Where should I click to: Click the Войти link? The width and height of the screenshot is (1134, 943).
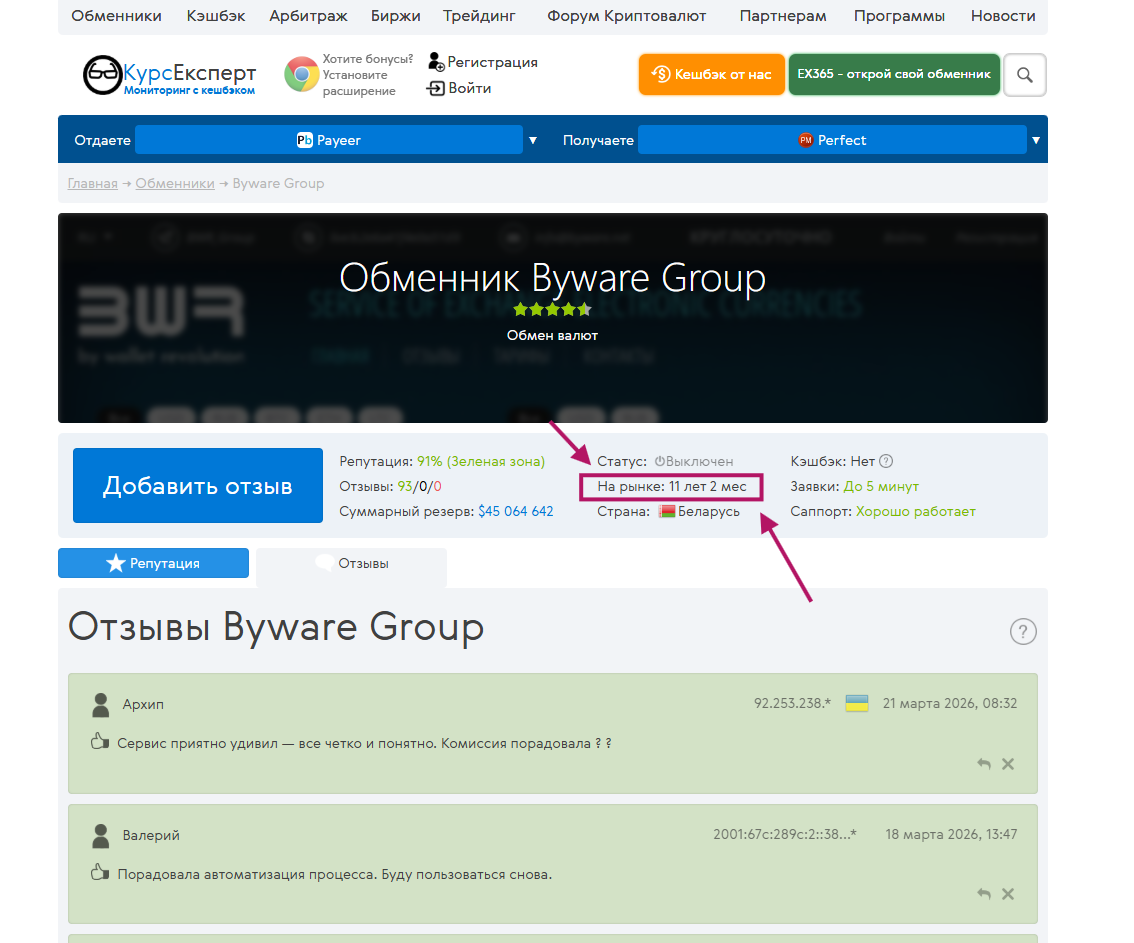pyautogui.click(x=469, y=88)
